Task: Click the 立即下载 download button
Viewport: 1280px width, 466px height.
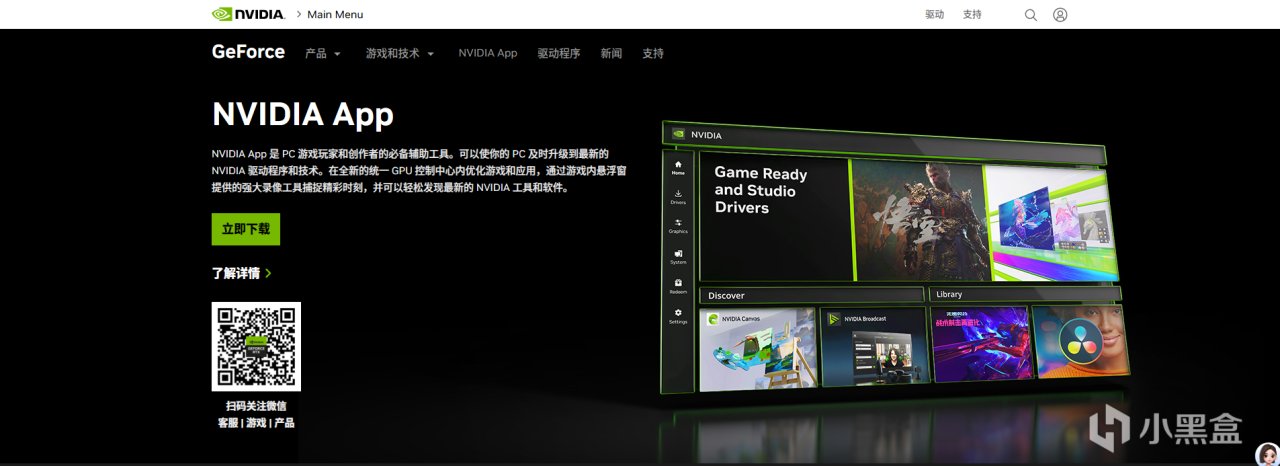Action: coord(246,229)
